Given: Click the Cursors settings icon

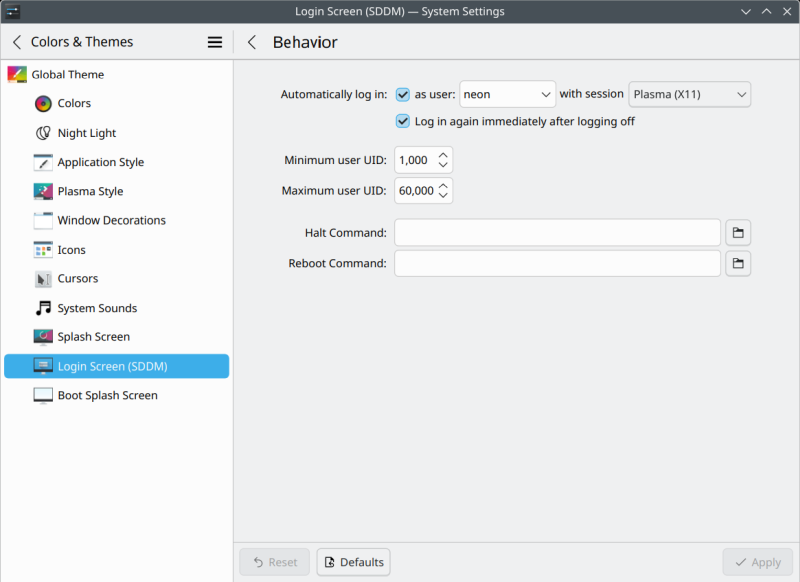Looking at the screenshot, I should pos(42,278).
